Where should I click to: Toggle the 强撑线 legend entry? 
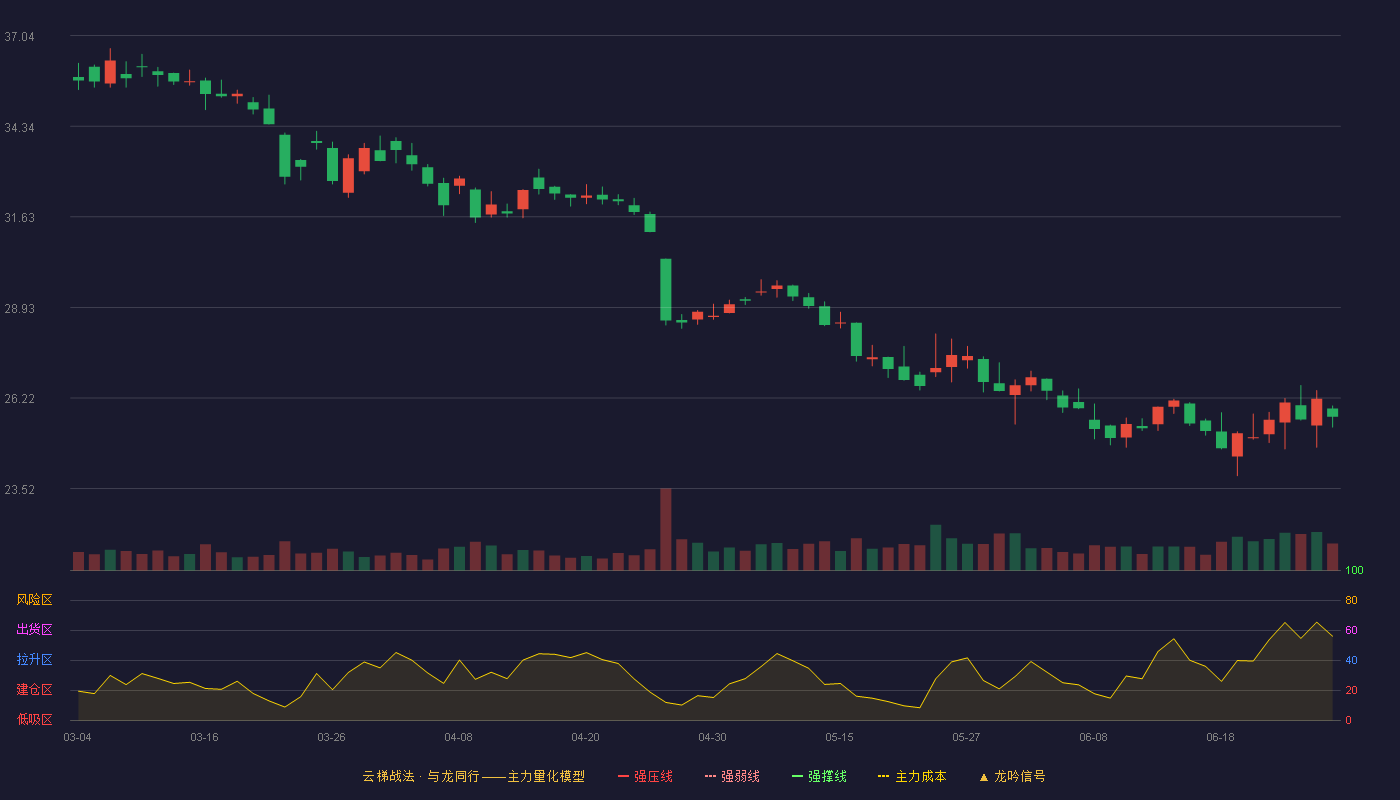819,776
